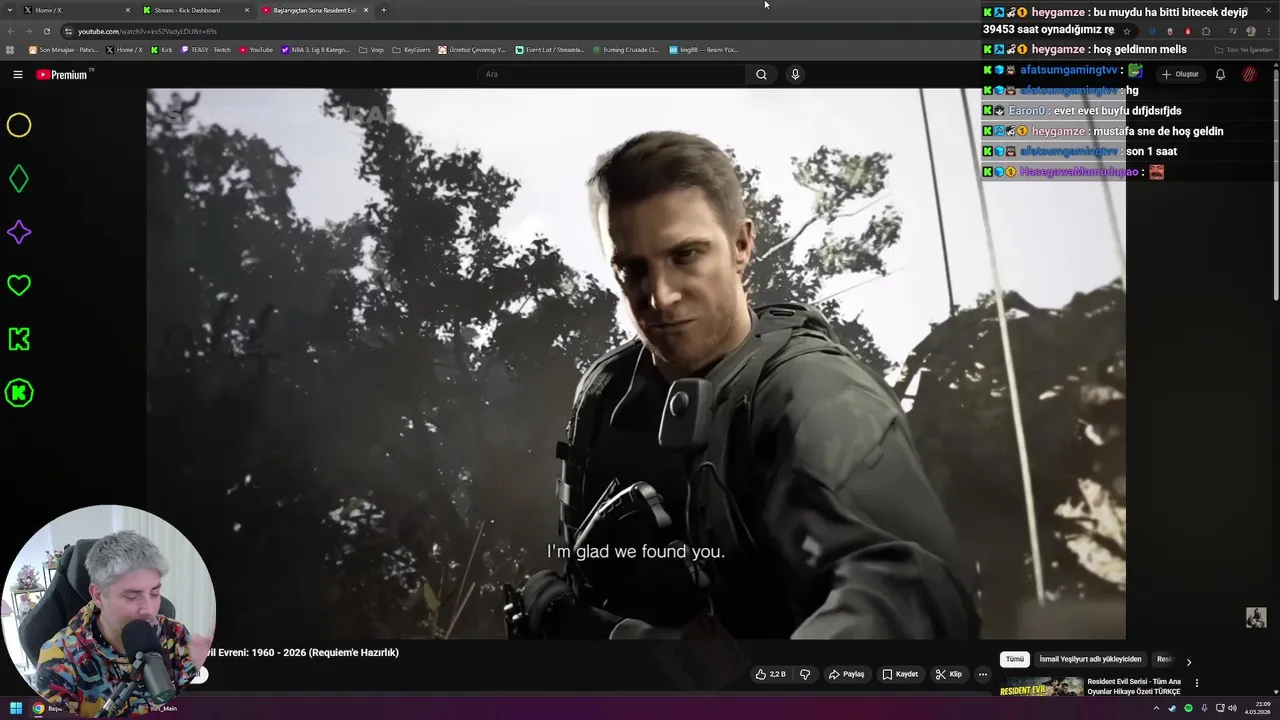Open the browser extensions puzzle icon
This screenshot has width=1280, height=720.
[1206, 31]
